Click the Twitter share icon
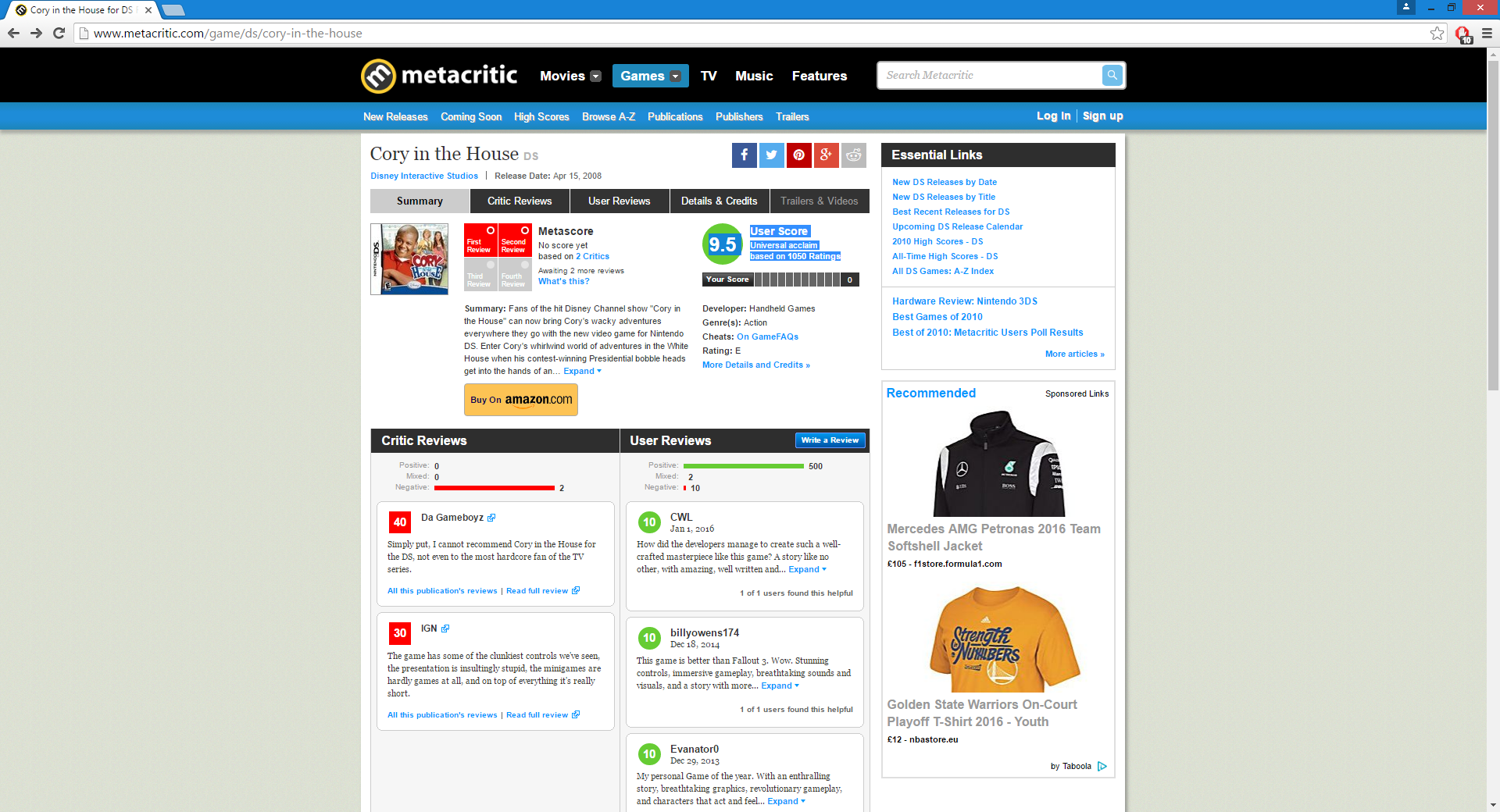 [x=771, y=155]
